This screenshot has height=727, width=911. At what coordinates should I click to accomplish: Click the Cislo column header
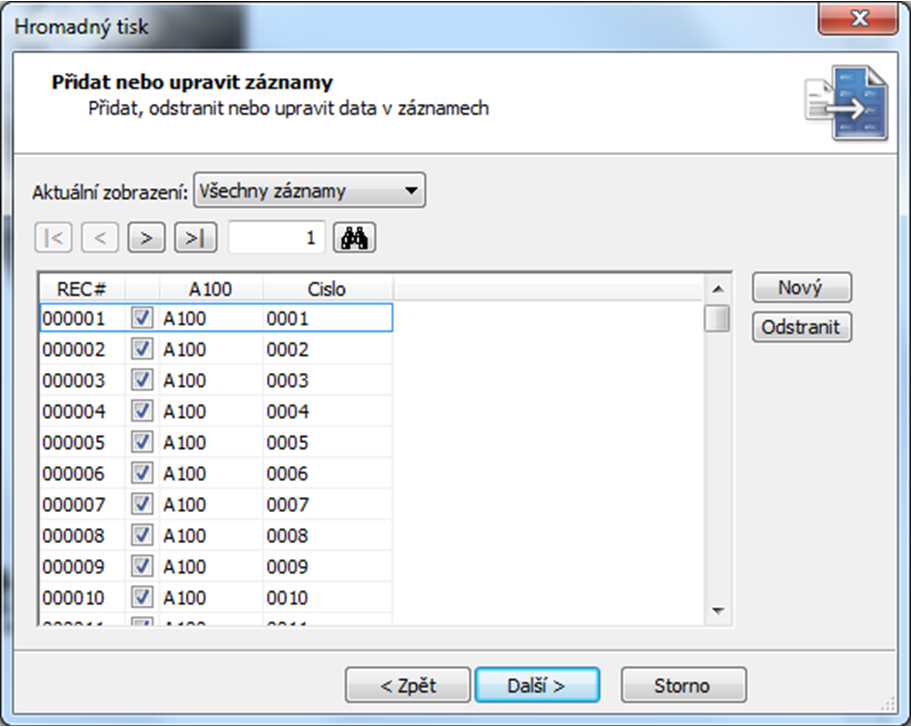click(x=327, y=289)
